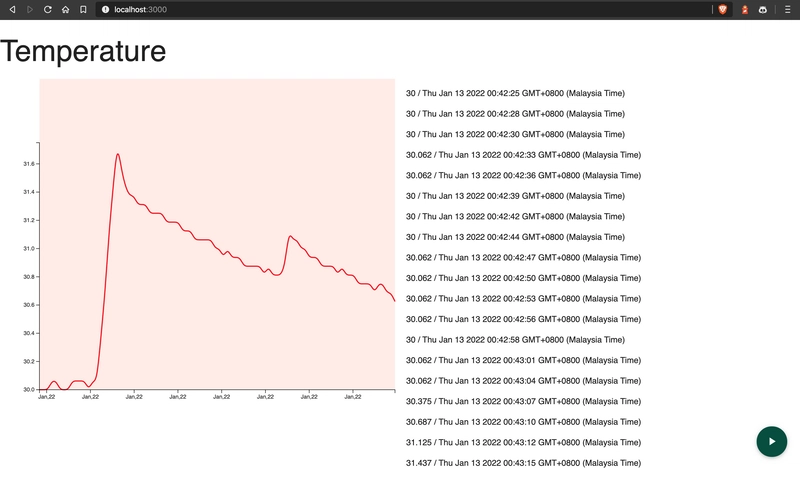Select the 30.8 y-axis label
800x478 pixels.
29,276
